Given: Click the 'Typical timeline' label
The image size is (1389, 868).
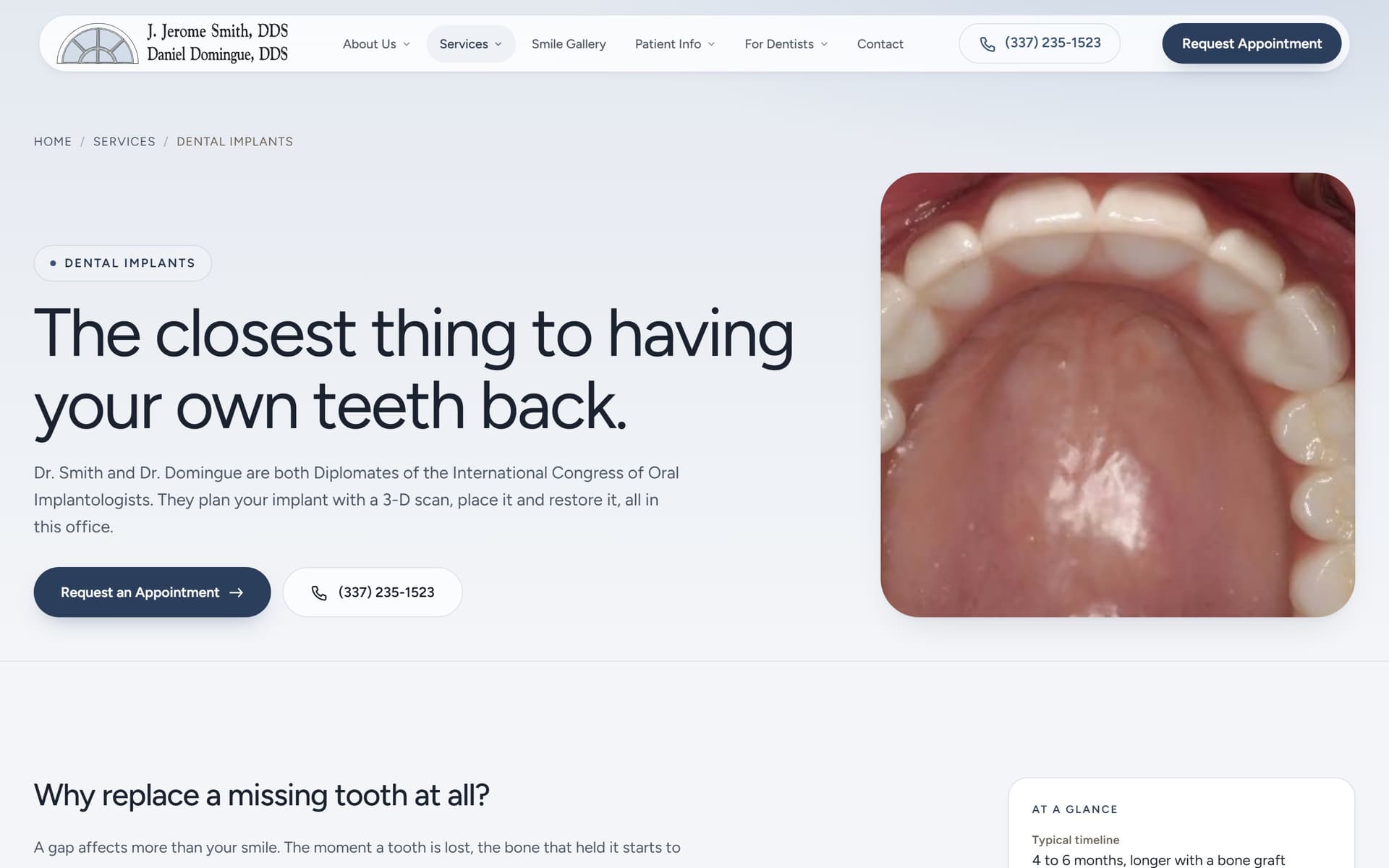Looking at the screenshot, I should pos(1075,840).
